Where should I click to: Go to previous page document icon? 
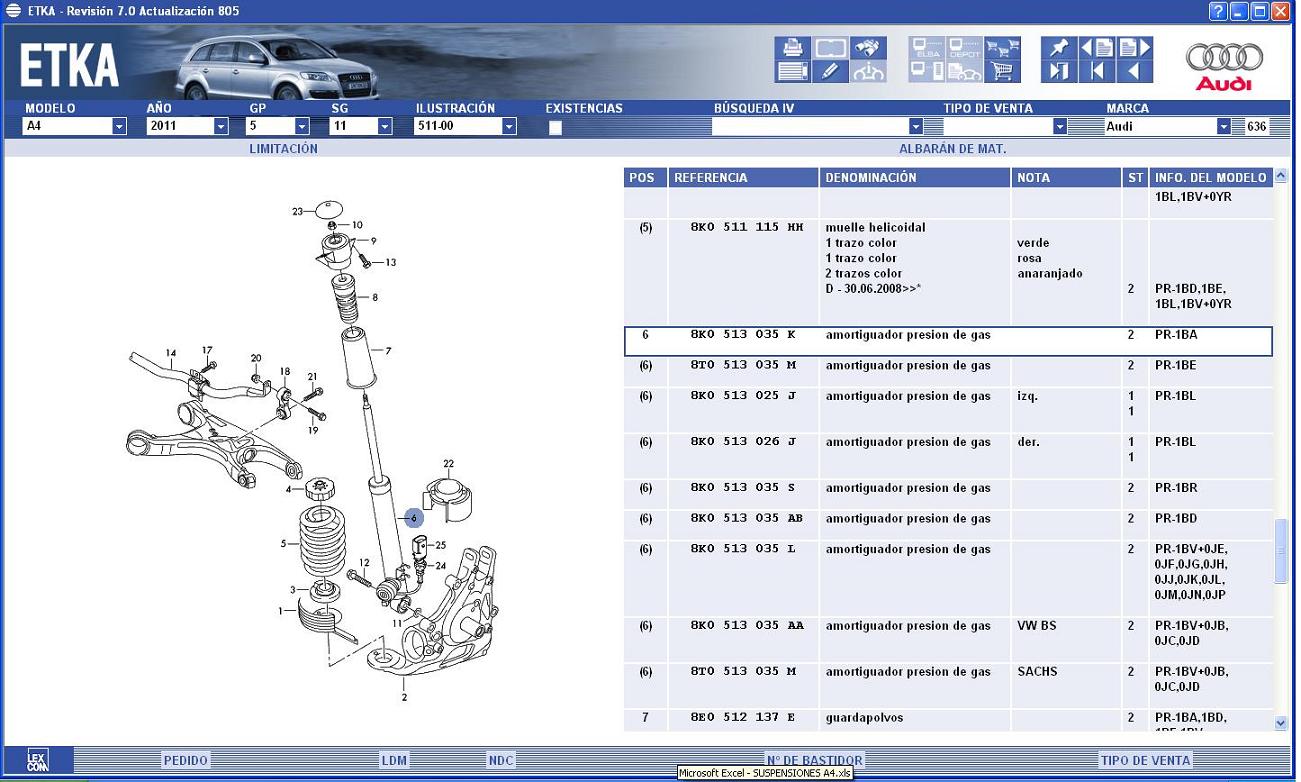coord(1097,48)
